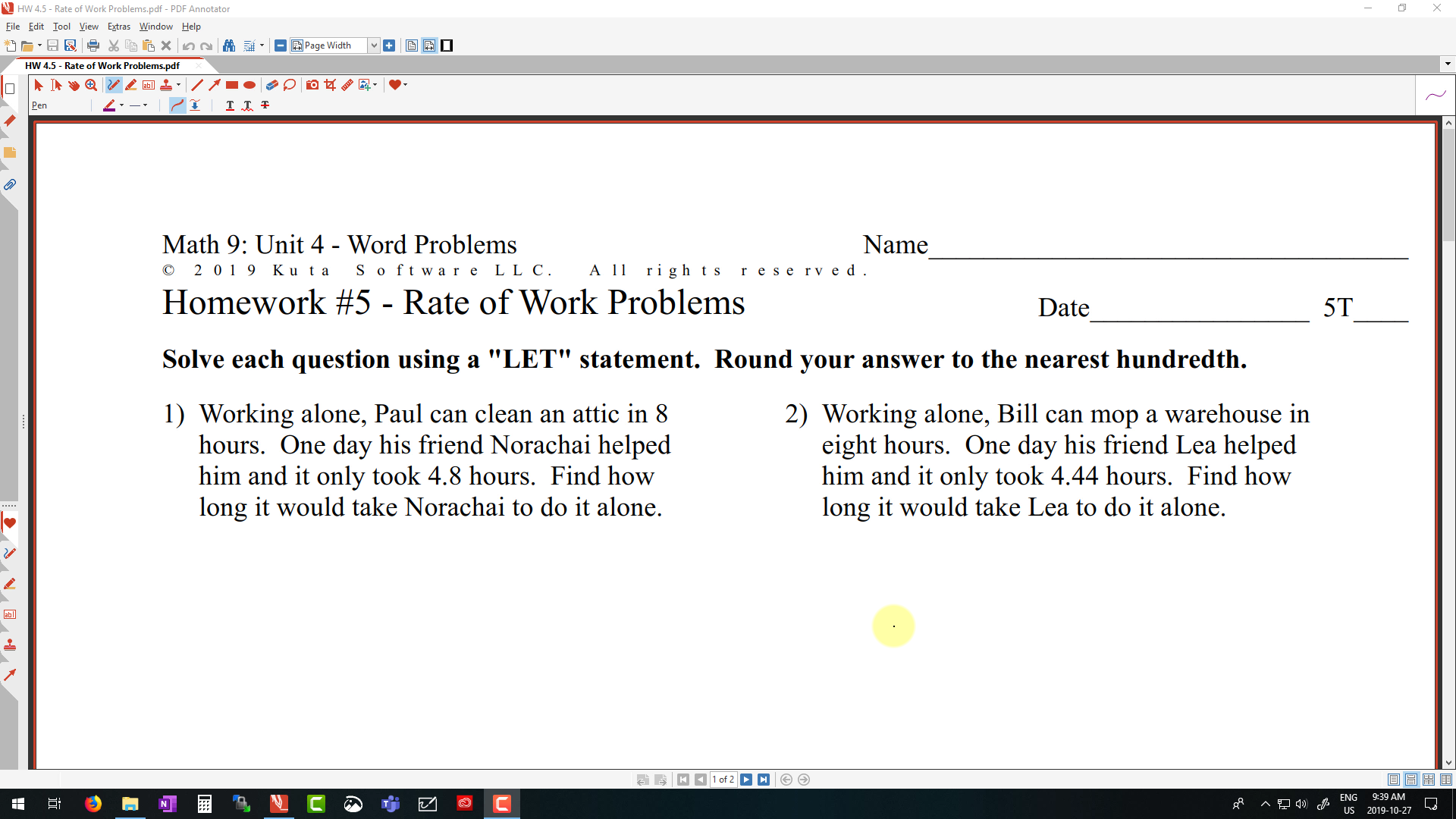
Task: Select the Rectangle tool
Action: tap(232, 85)
